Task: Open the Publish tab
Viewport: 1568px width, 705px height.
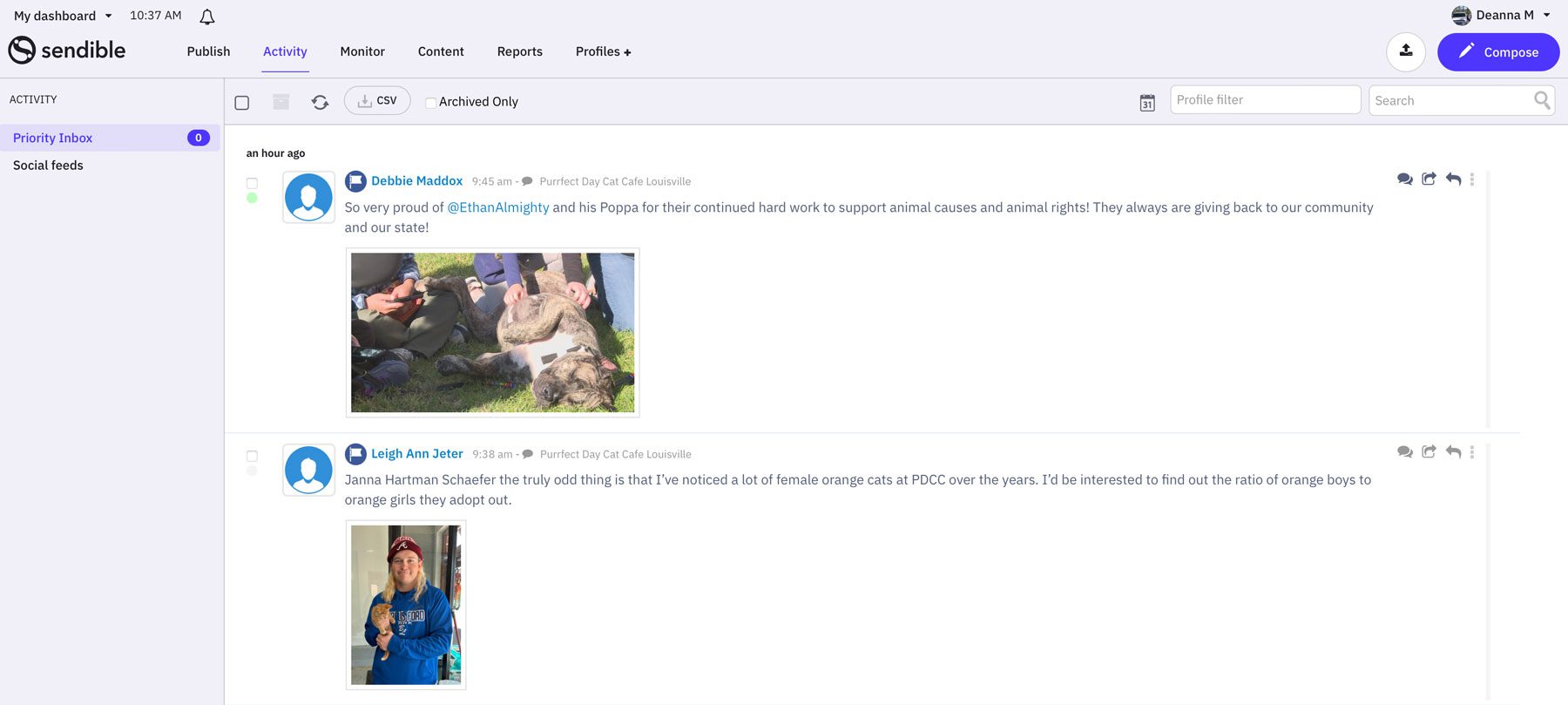Action: click(x=208, y=51)
